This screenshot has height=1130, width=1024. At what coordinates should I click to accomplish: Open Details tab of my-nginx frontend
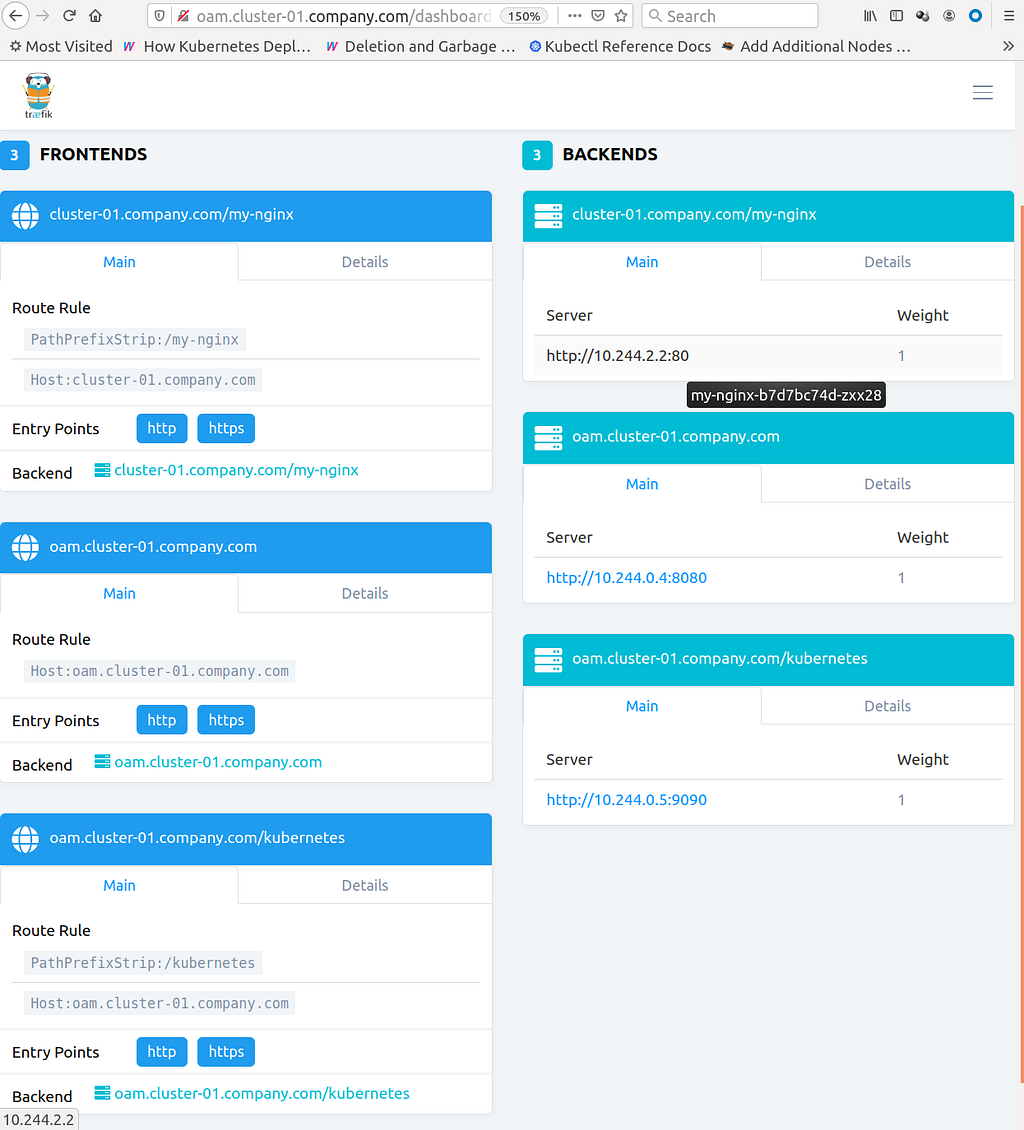365,262
